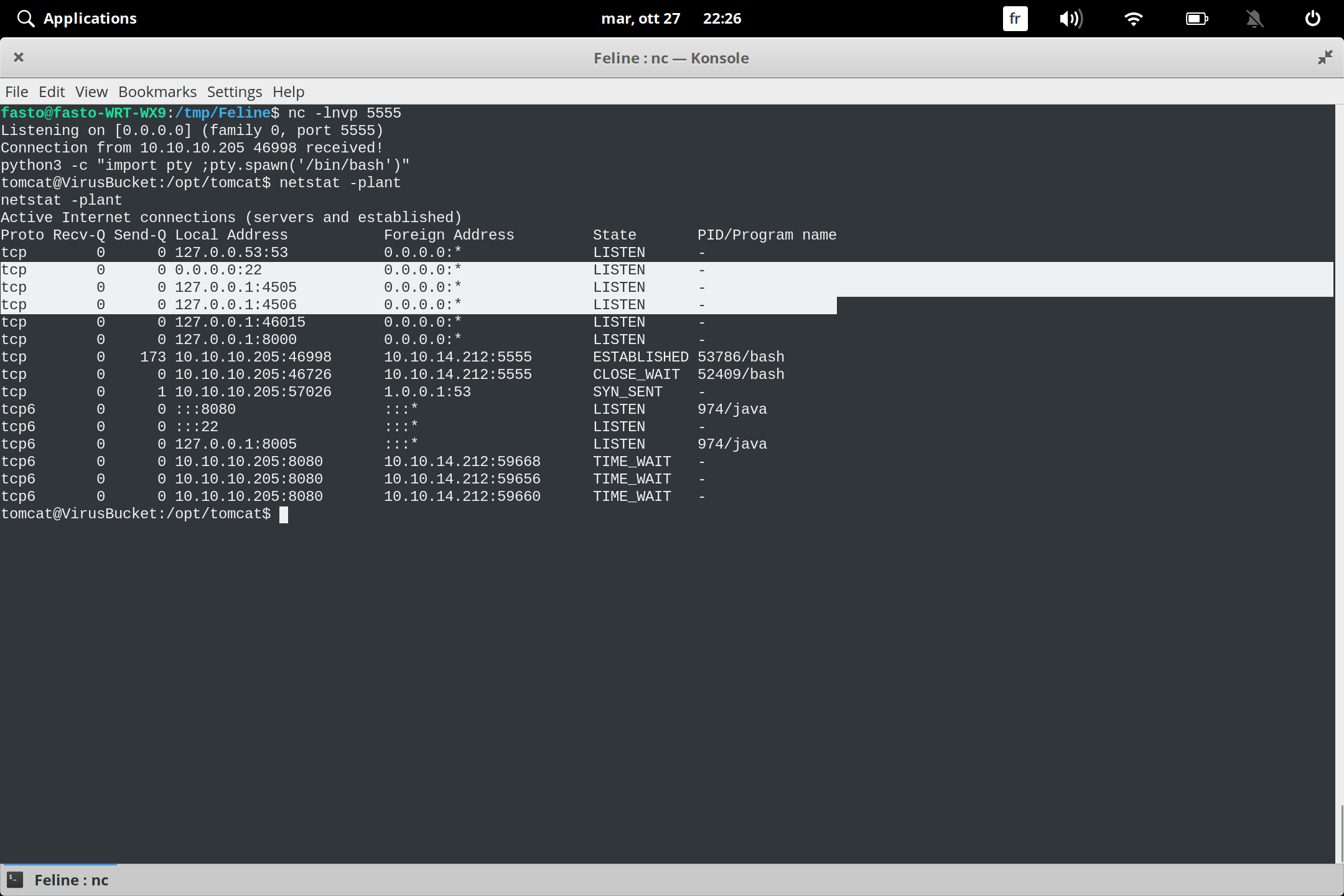
Task: Open the File menu
Action: tap(16, 91)
